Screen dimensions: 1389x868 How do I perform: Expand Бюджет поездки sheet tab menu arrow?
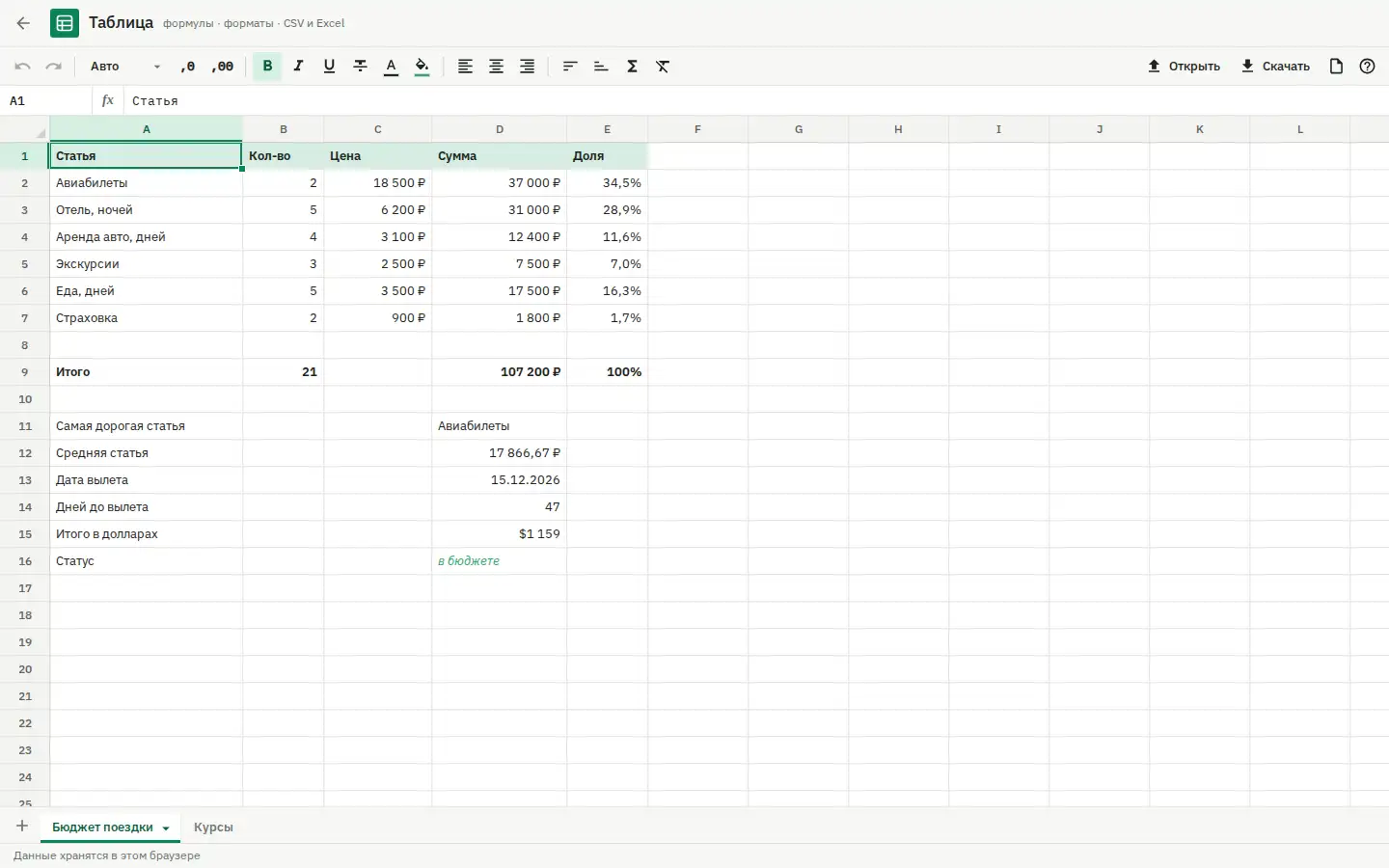tap(166, 828)
